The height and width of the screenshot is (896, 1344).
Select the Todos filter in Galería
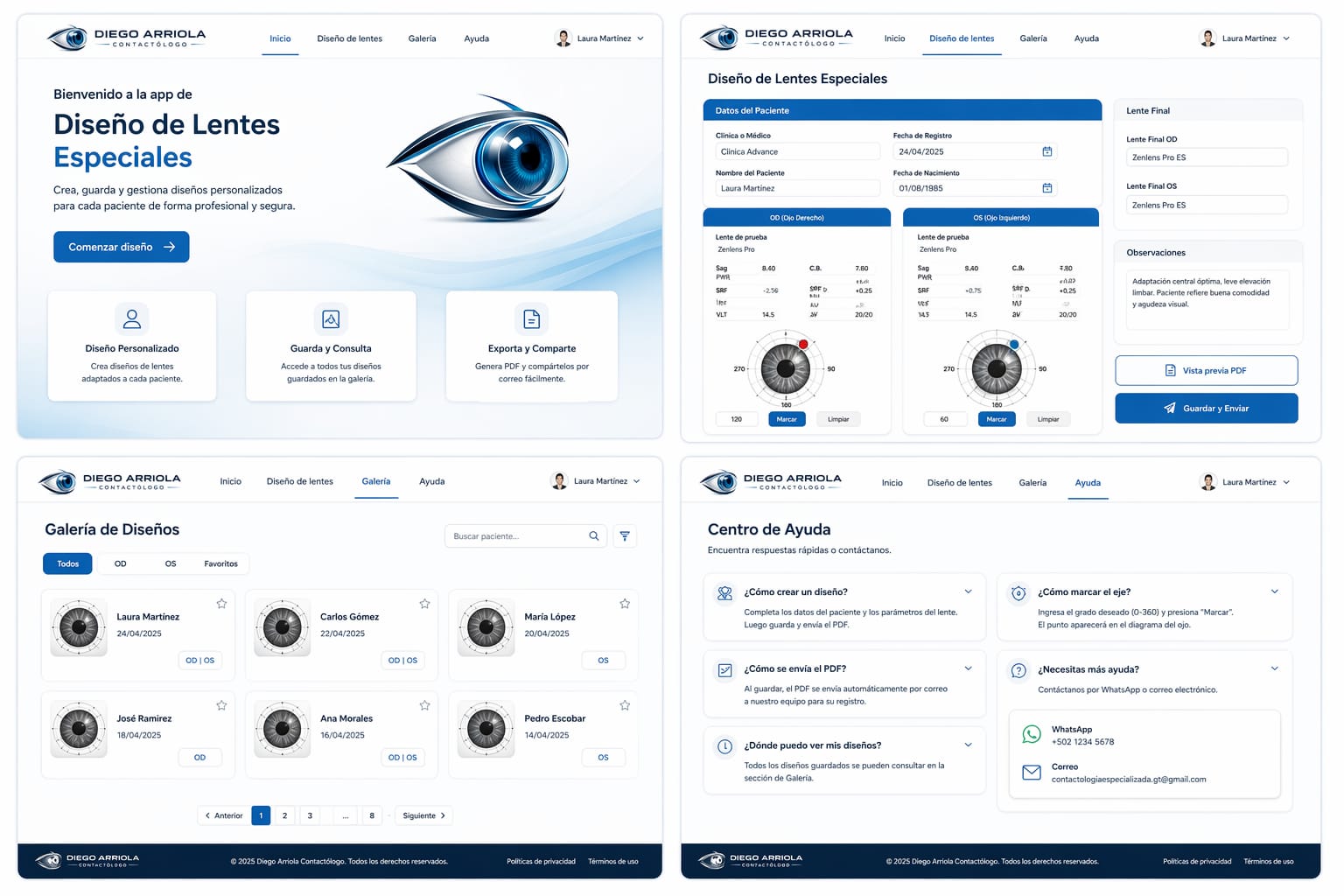(x=67, y=563)
